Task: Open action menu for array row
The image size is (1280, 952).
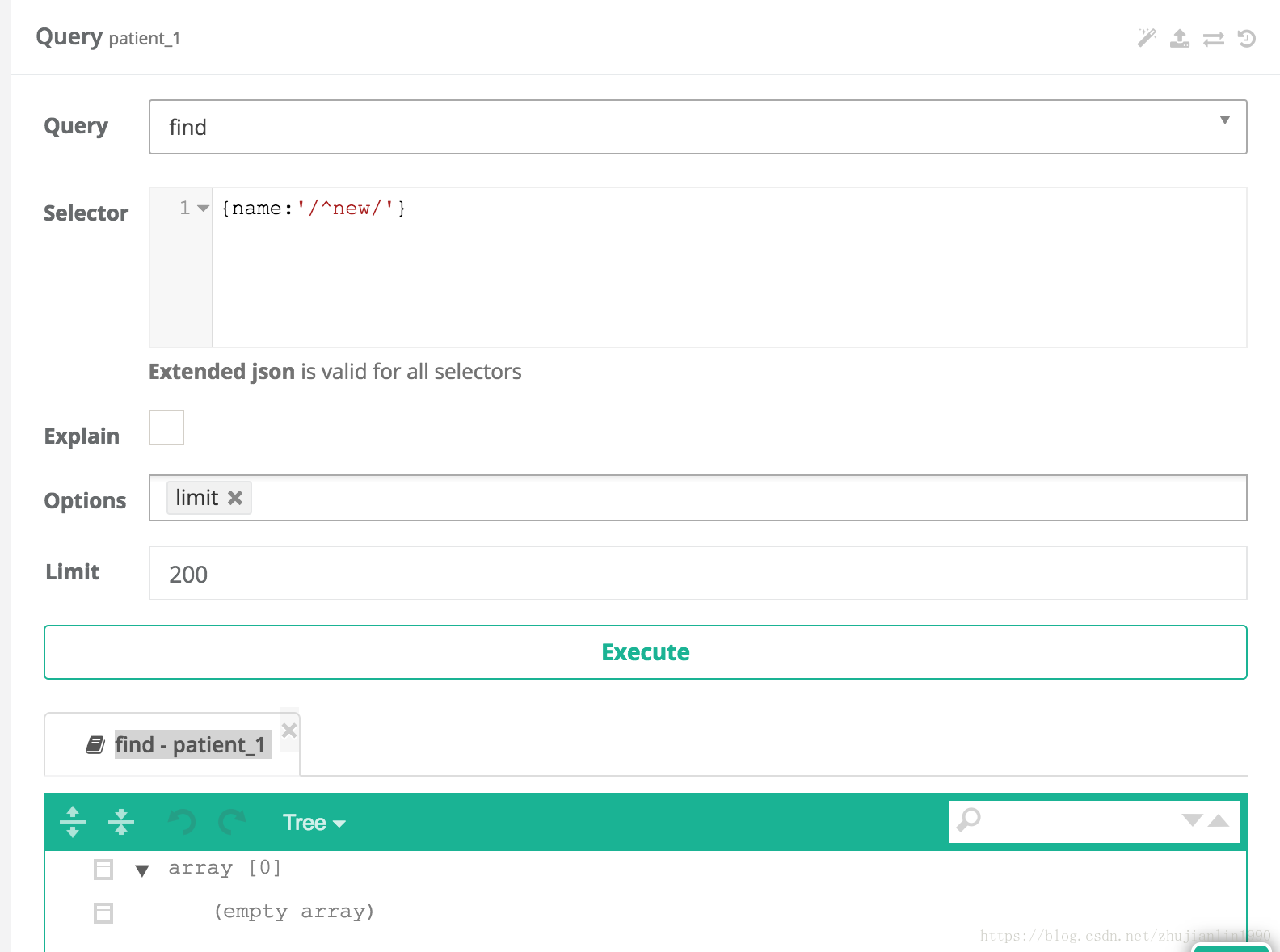Action: [103, 870]
